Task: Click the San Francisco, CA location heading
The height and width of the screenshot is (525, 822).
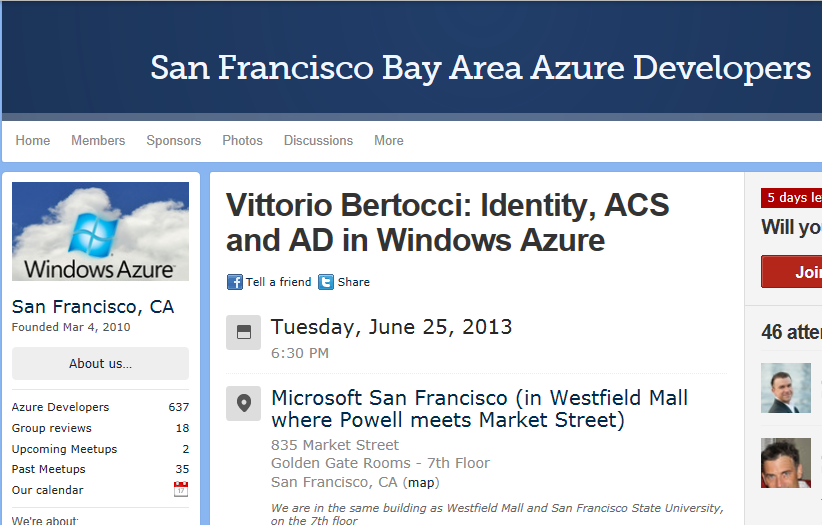Action: [93, 307]
